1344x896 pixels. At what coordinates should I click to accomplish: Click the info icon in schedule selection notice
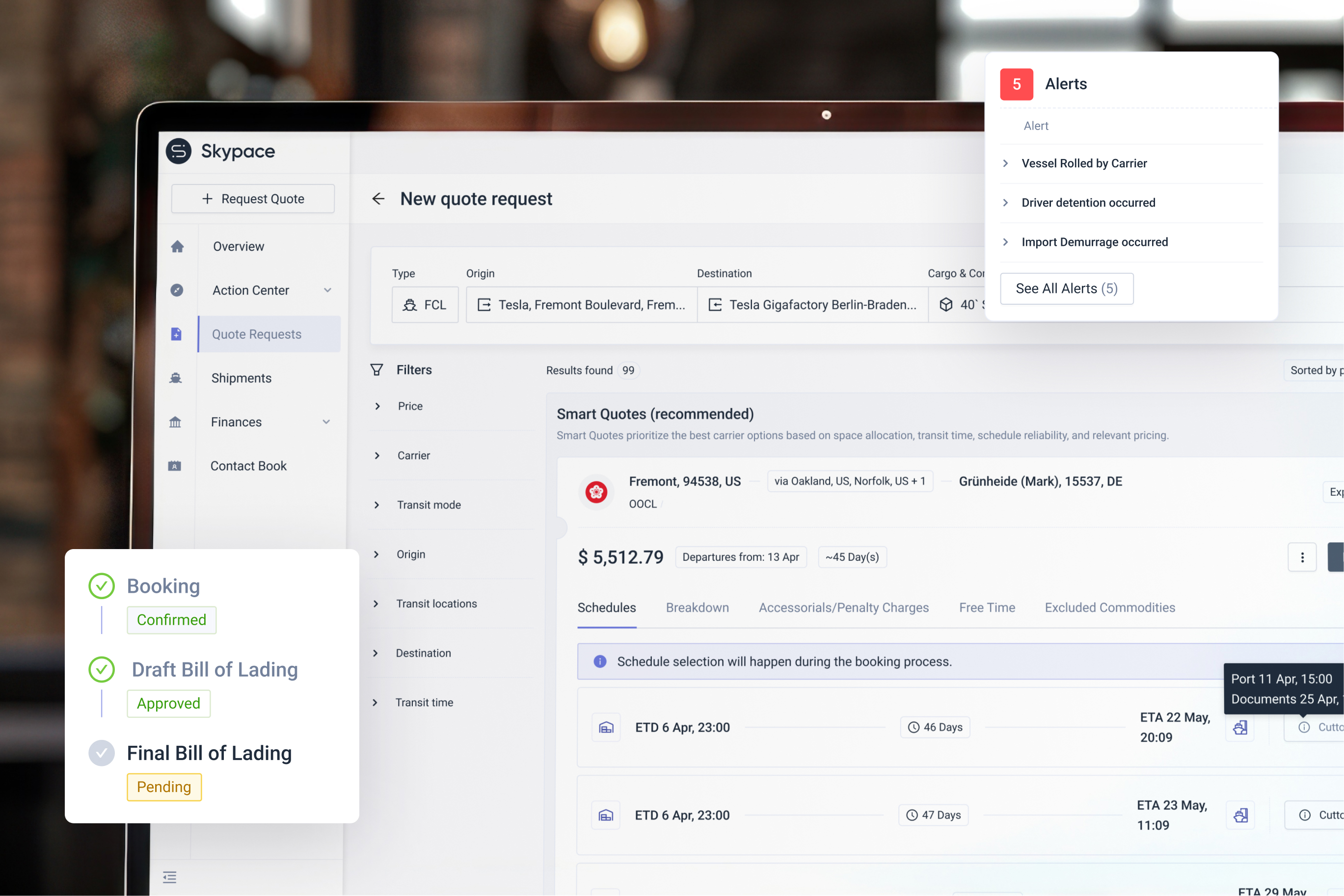pyautogui.click(x=600, y=661)
